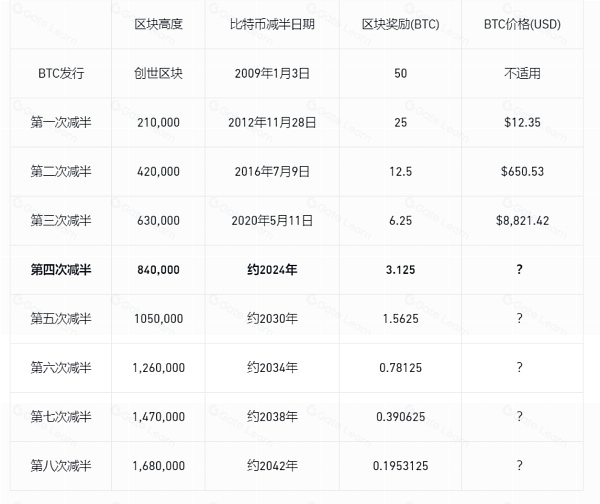Click the 不适用 price cell
600x504 pixels.
[x=522, y=73]
